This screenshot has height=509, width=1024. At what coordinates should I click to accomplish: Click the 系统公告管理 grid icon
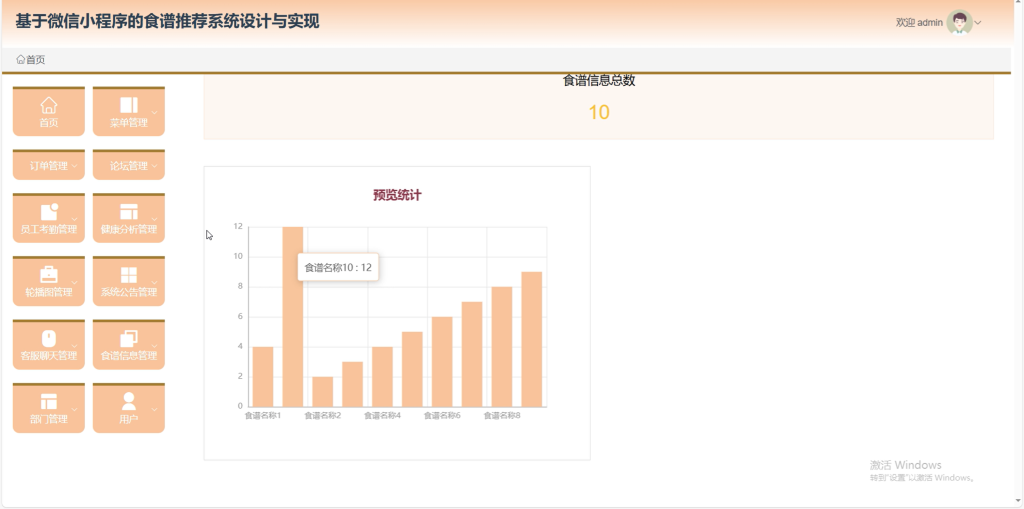click(x=129, y=275)
